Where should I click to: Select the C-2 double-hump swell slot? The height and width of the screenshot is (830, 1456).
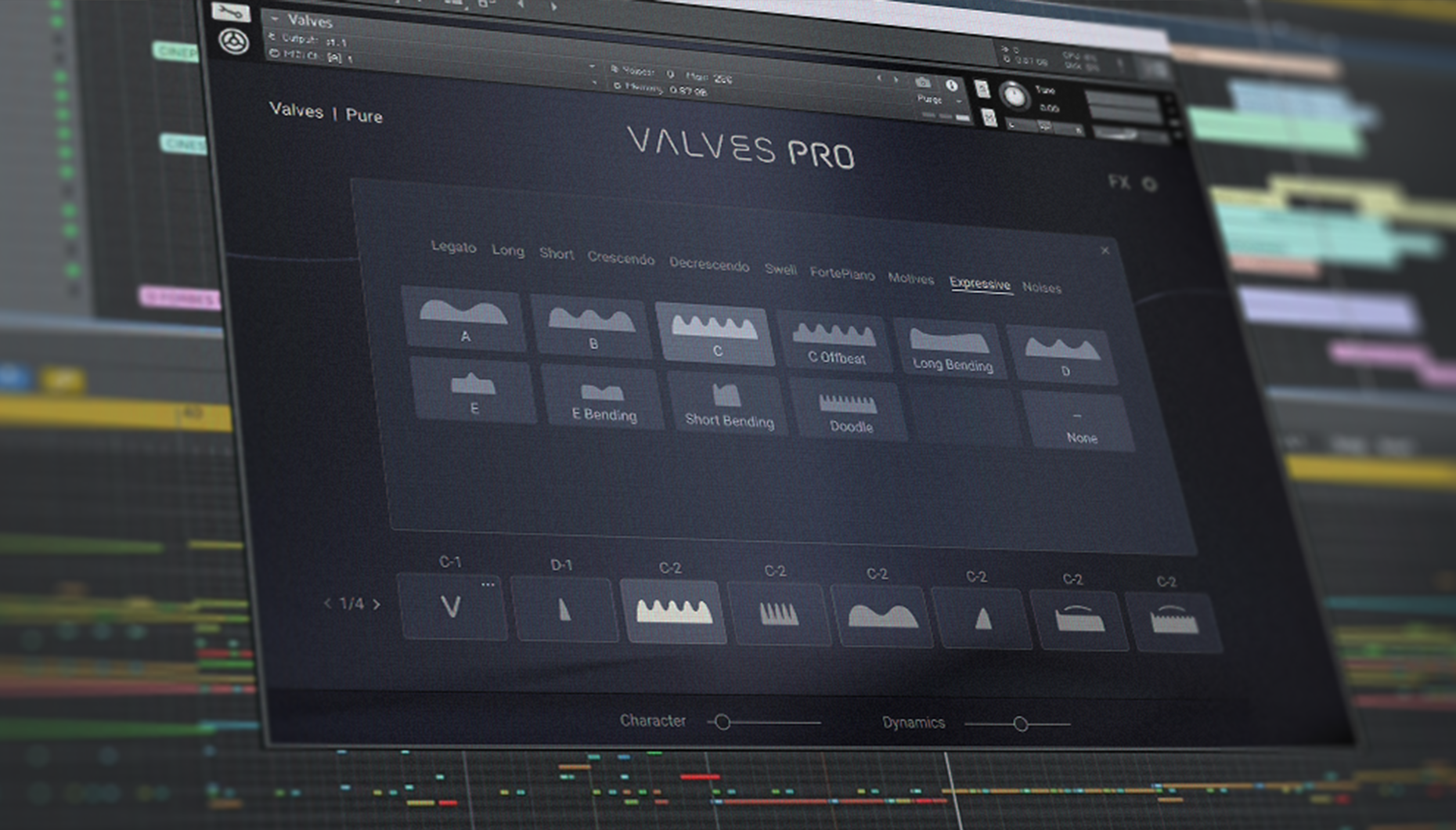[x=882, y=618]
